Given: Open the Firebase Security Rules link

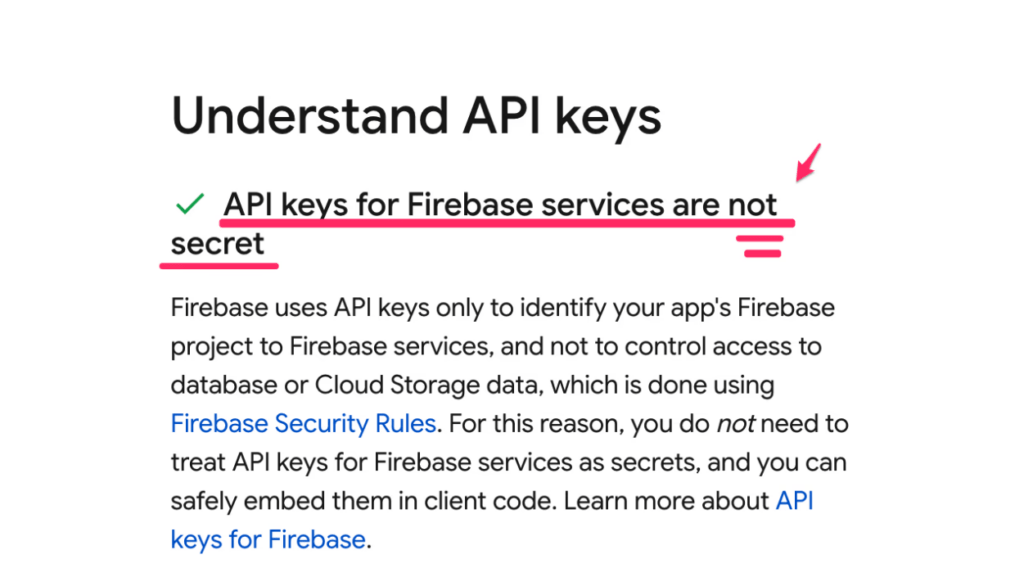Looking at the screenshot, I should tap(303, 423).
